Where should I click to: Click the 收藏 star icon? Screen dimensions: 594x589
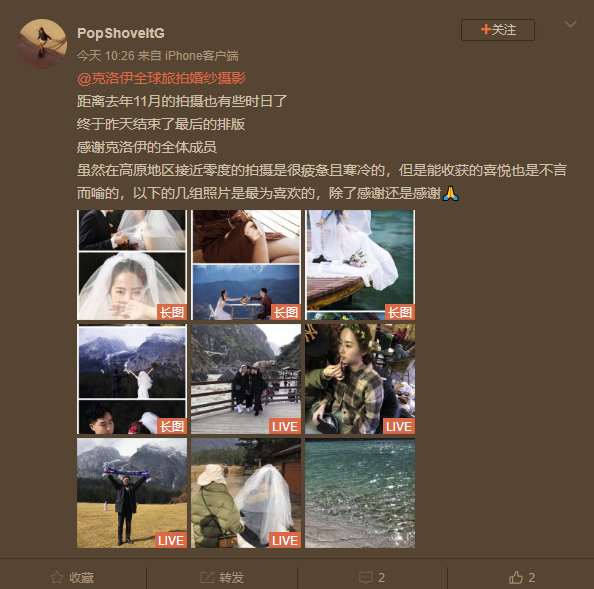click(x=57, y=577)
